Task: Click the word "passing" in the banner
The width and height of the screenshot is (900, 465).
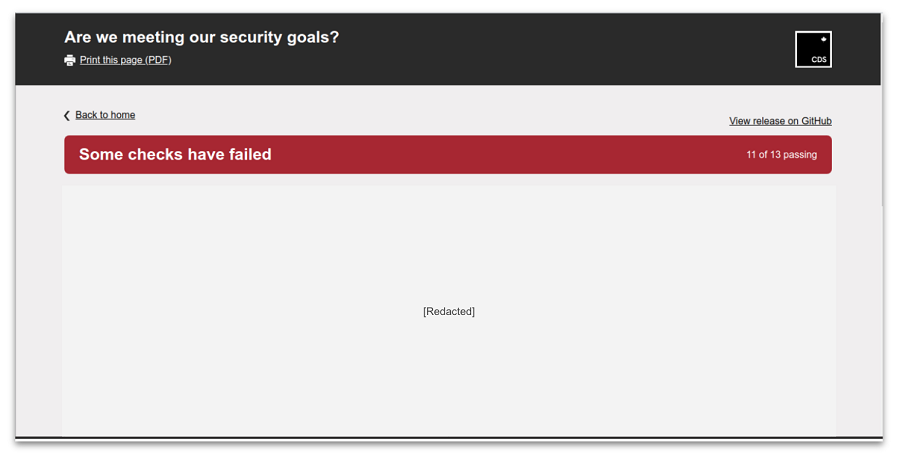Action: click(800, 155)
